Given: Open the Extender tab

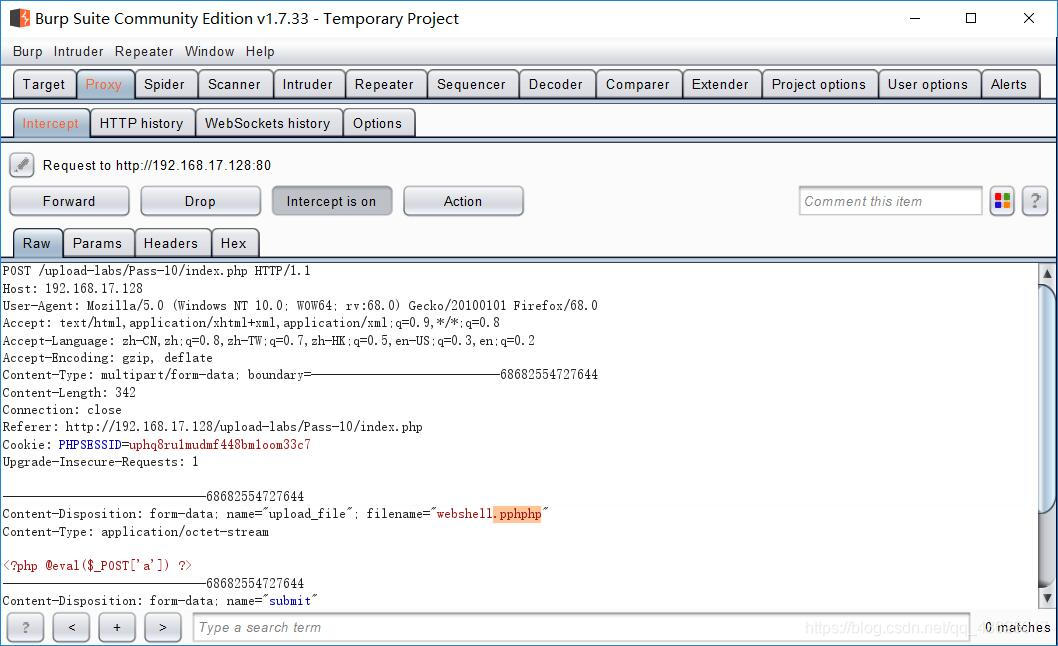Looking at the screenshot, I should (x=720, y=84).
